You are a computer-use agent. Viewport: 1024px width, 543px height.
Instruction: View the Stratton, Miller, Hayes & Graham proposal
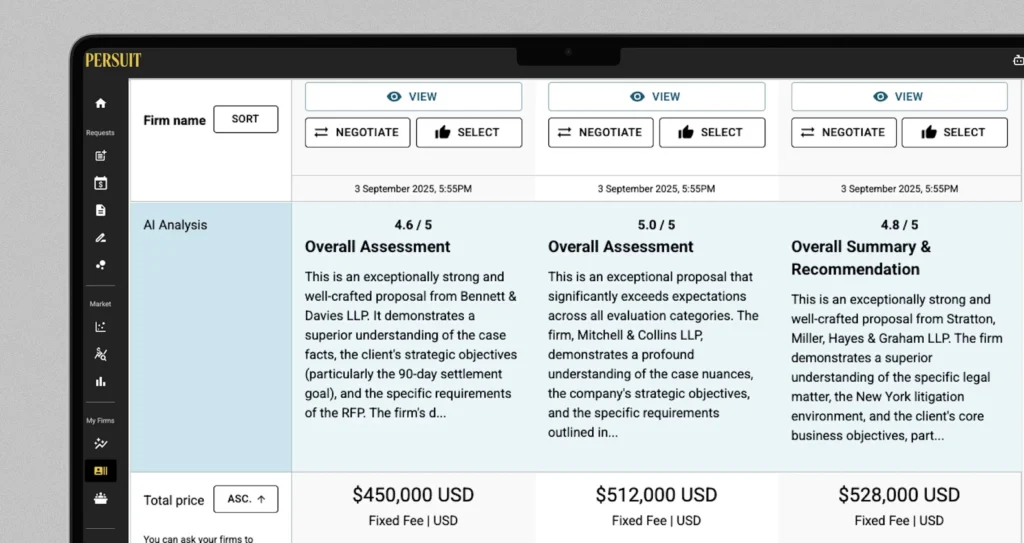[899, 97]
